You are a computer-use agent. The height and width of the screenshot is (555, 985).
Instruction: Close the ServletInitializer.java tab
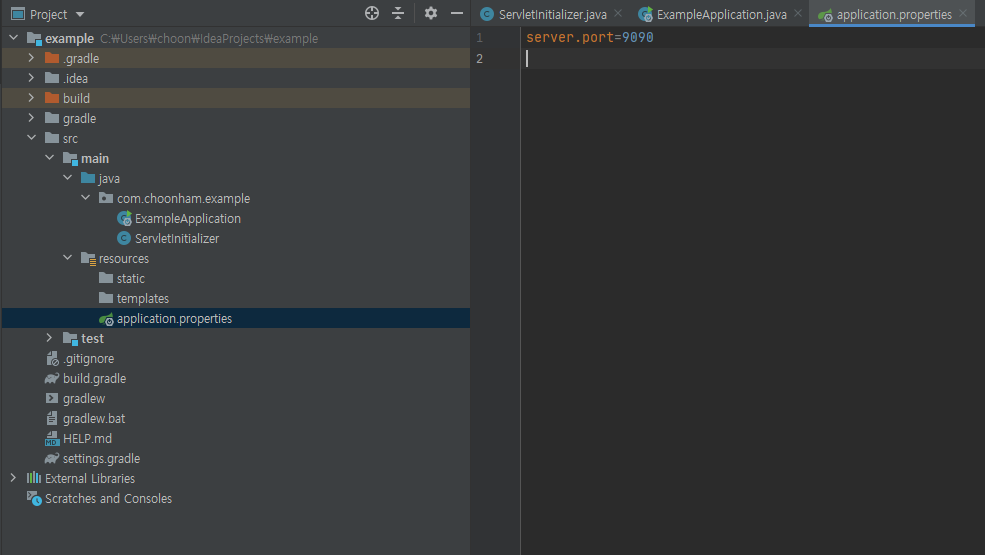point(618,13)
